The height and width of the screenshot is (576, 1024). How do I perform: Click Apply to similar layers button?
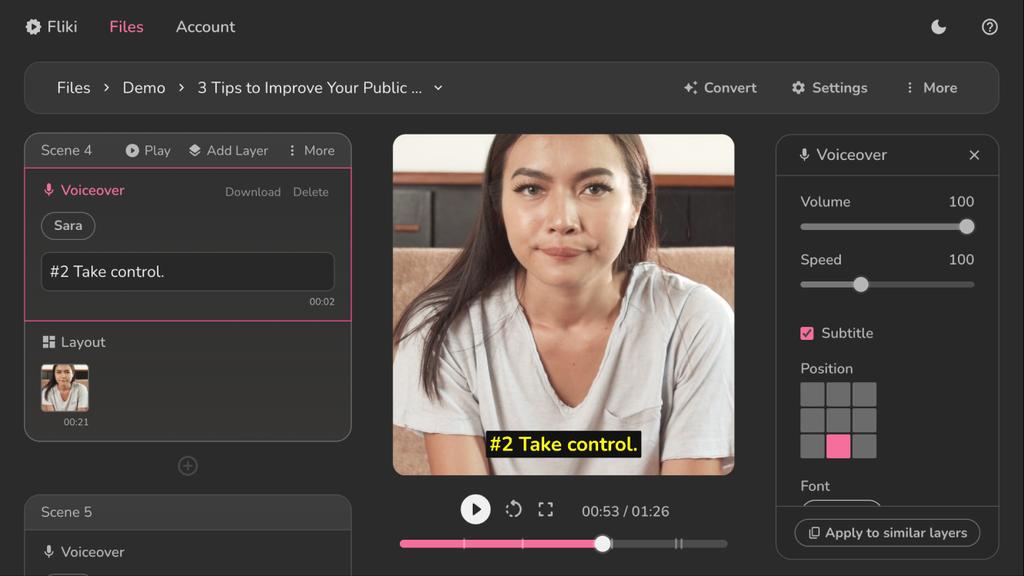(887, 533)
